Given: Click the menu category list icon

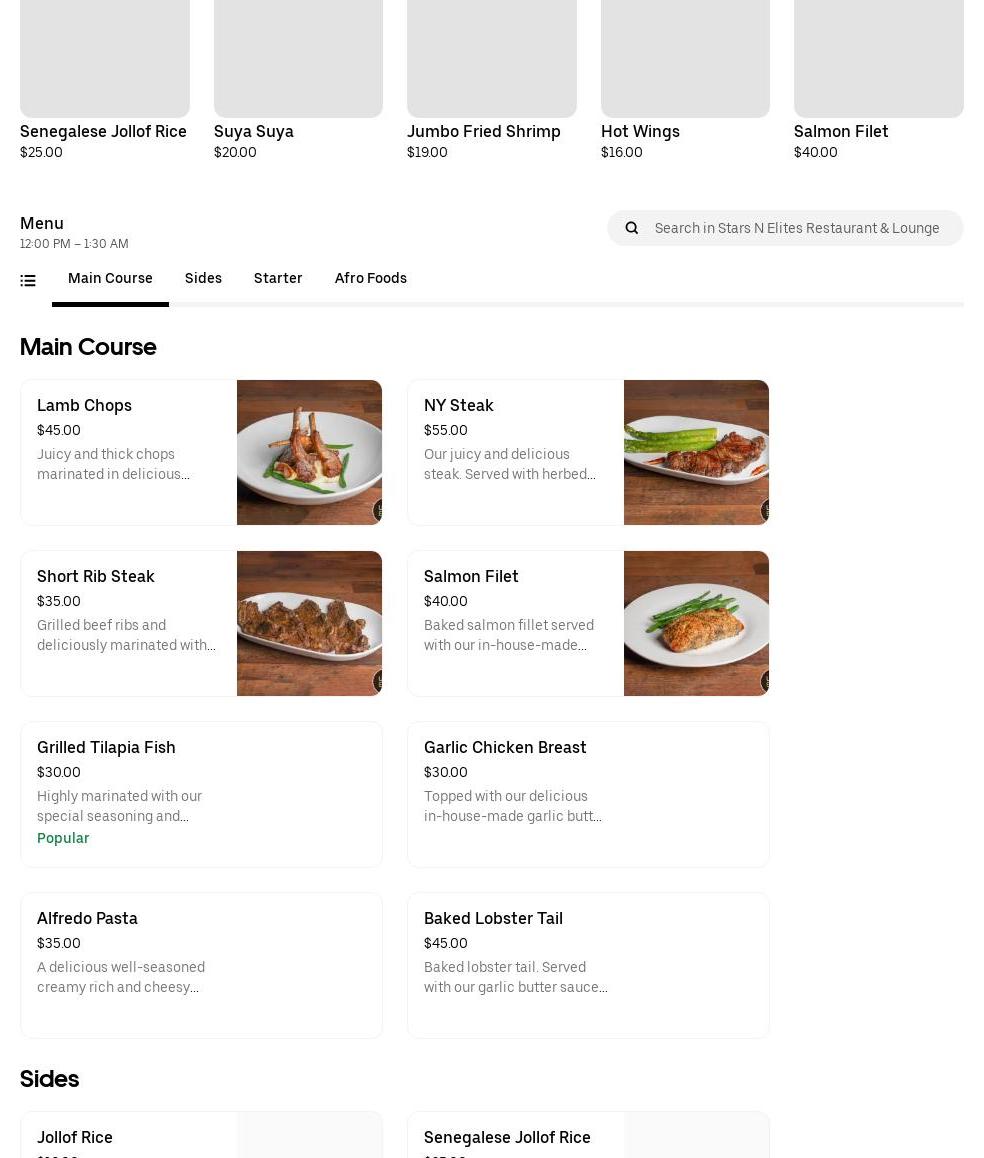Looking at the screenshot, I should click(28, 281).
